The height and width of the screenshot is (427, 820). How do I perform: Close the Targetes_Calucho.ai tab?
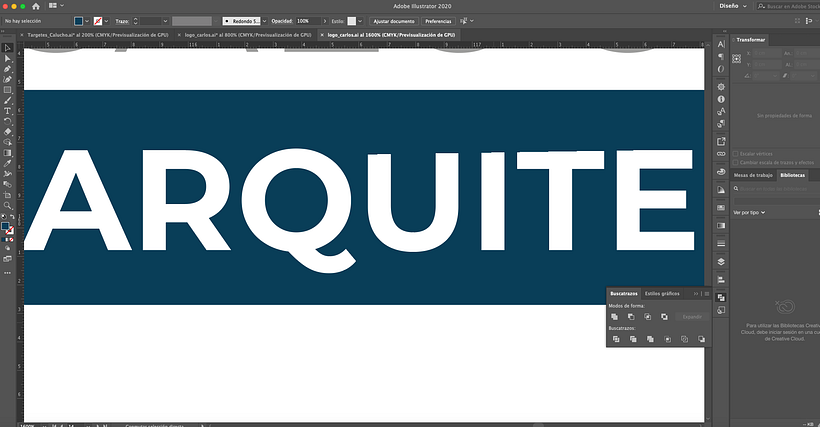coord(22,35)
